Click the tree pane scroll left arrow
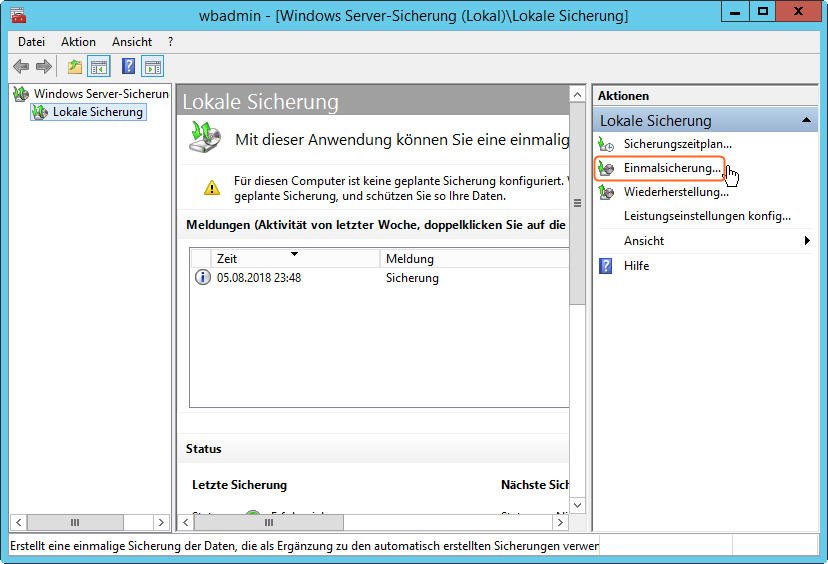This screenshot has width=828, height=564. tap(18, 522)
